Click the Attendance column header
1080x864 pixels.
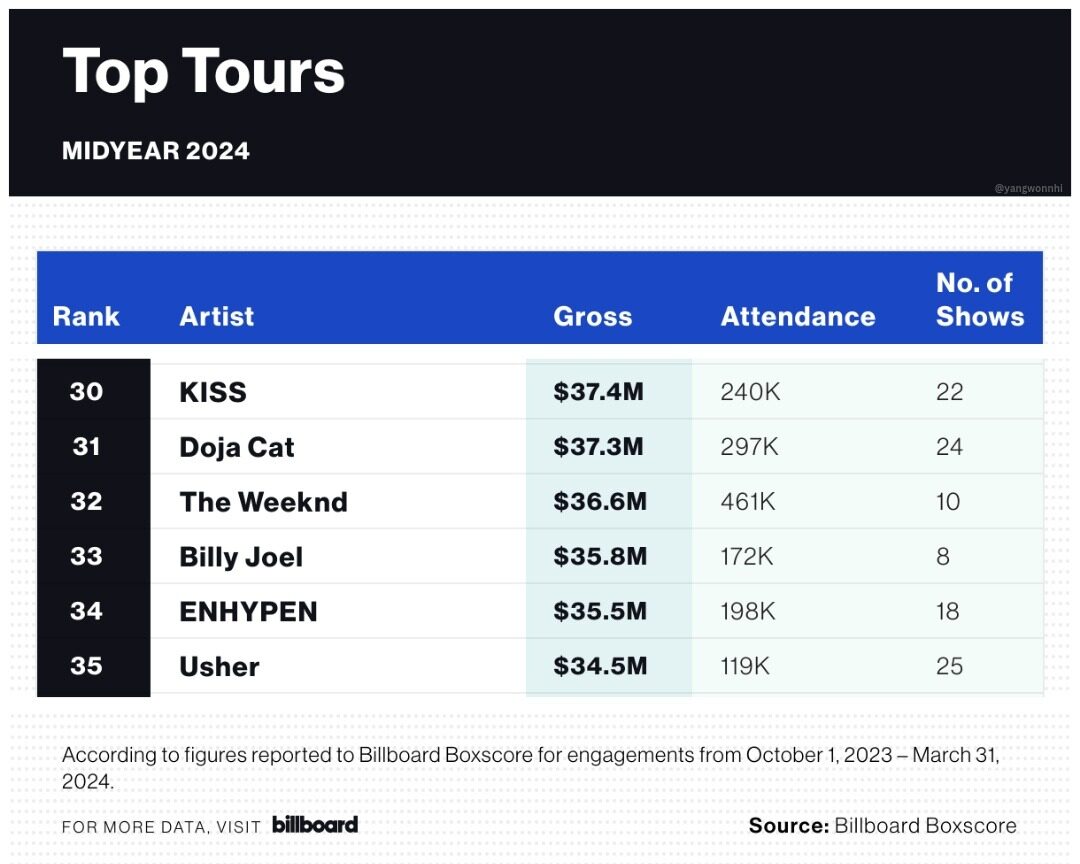point(798,317)
